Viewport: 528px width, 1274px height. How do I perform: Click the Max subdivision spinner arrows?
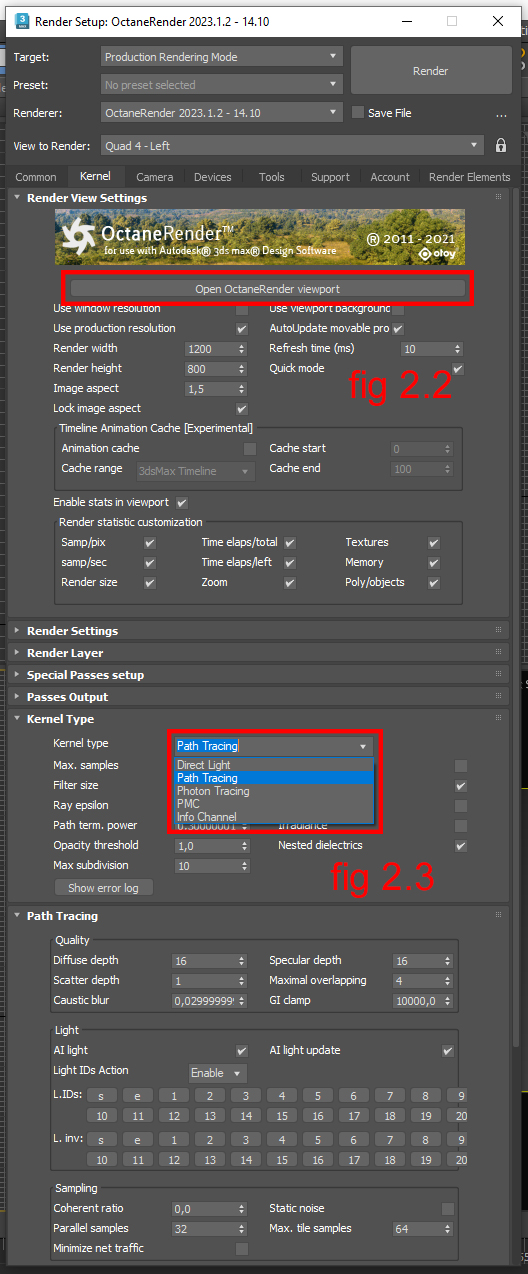click(x=242, y=866)
